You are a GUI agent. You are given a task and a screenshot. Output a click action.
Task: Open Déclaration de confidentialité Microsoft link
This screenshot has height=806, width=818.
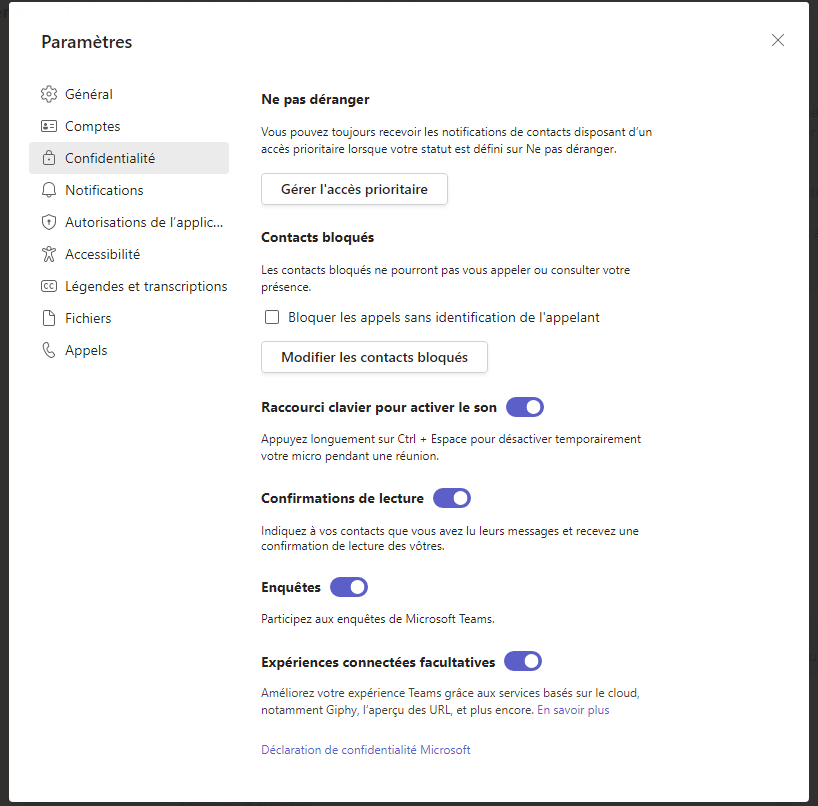coord(366,750)
